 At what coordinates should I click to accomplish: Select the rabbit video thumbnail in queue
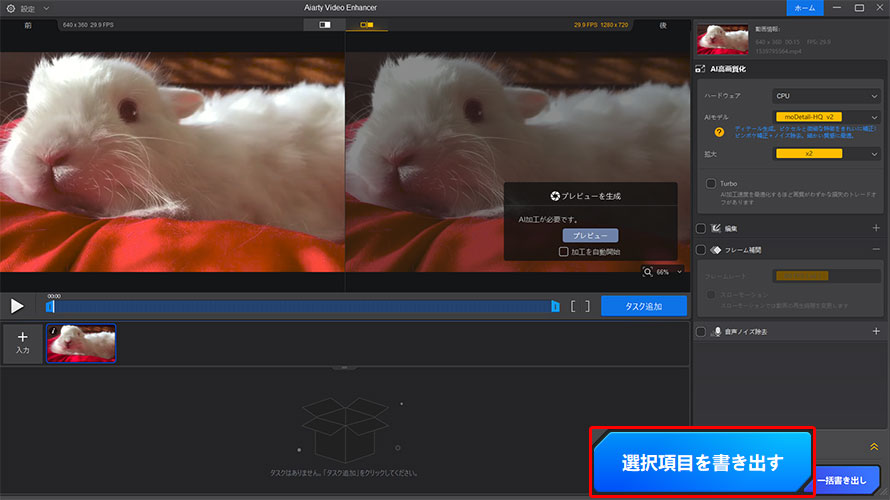pyautogui.click(x=81, y=343)
